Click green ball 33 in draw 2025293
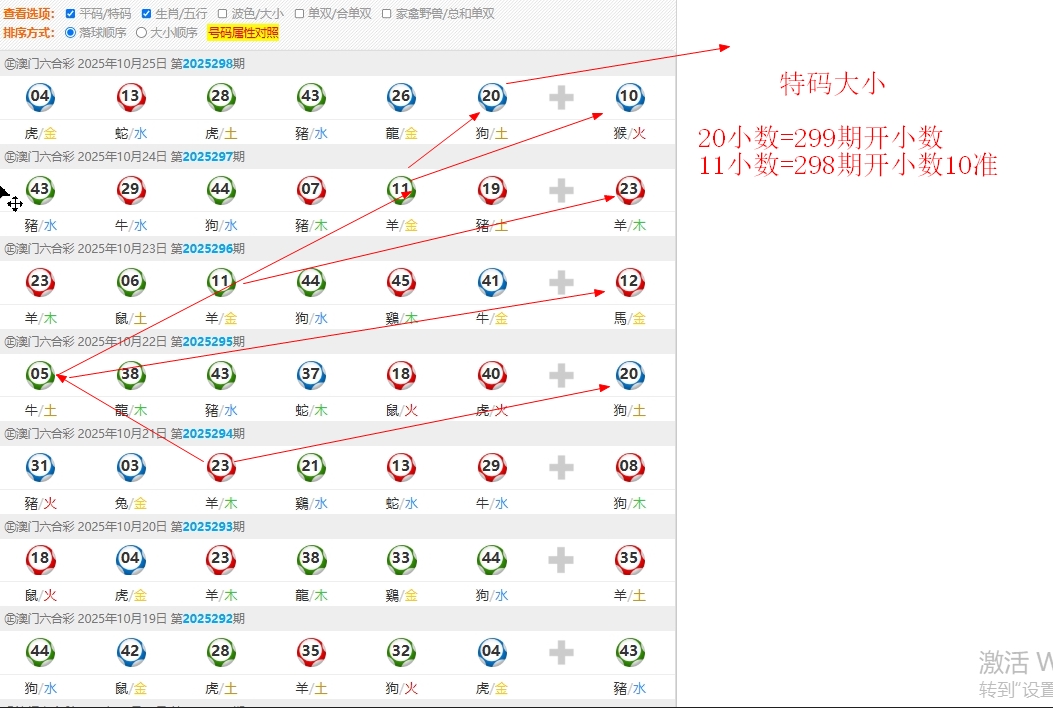This screenshot has width=1053, height=708. click(401, 559)
